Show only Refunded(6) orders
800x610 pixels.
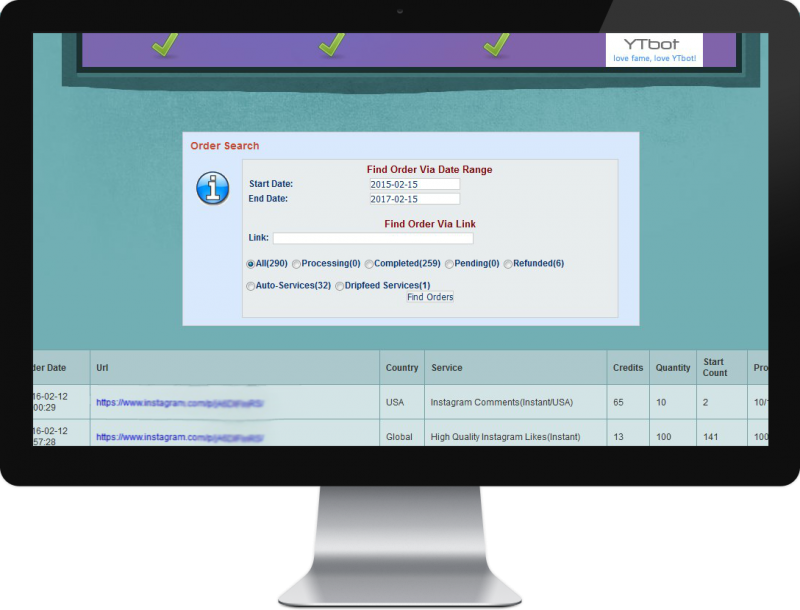508,264
